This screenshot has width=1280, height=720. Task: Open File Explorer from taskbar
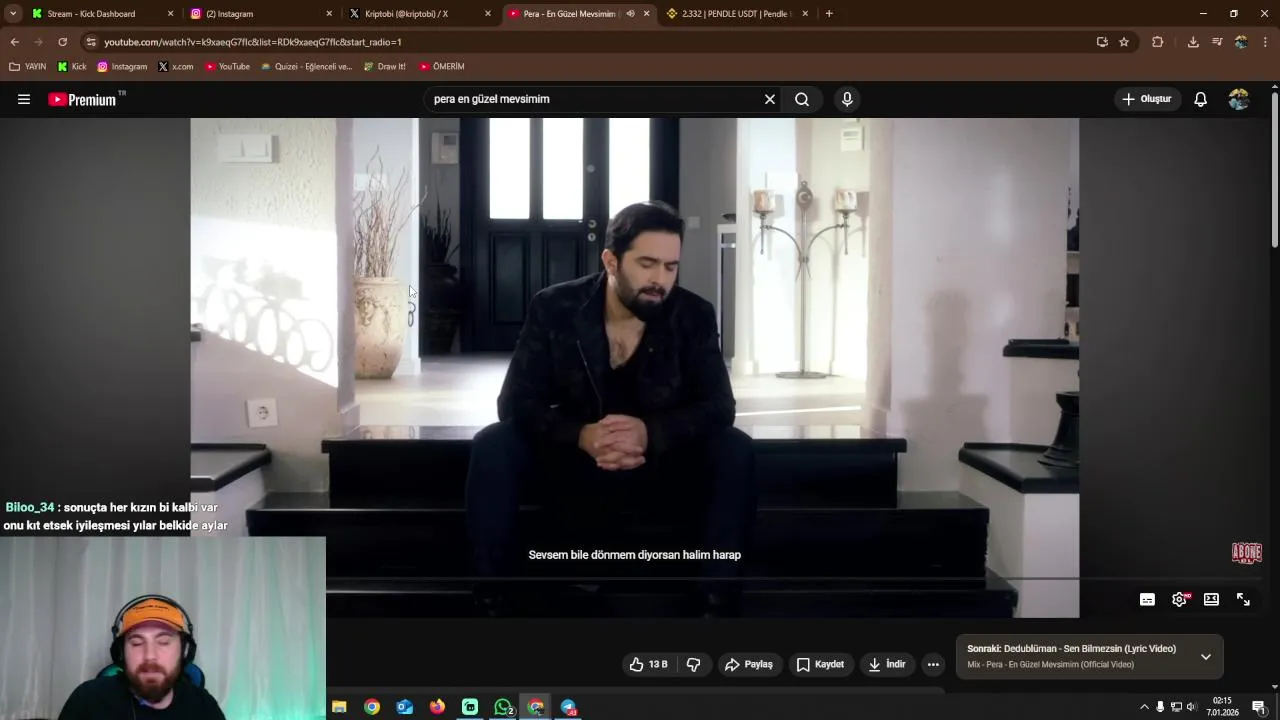point(339,707)
